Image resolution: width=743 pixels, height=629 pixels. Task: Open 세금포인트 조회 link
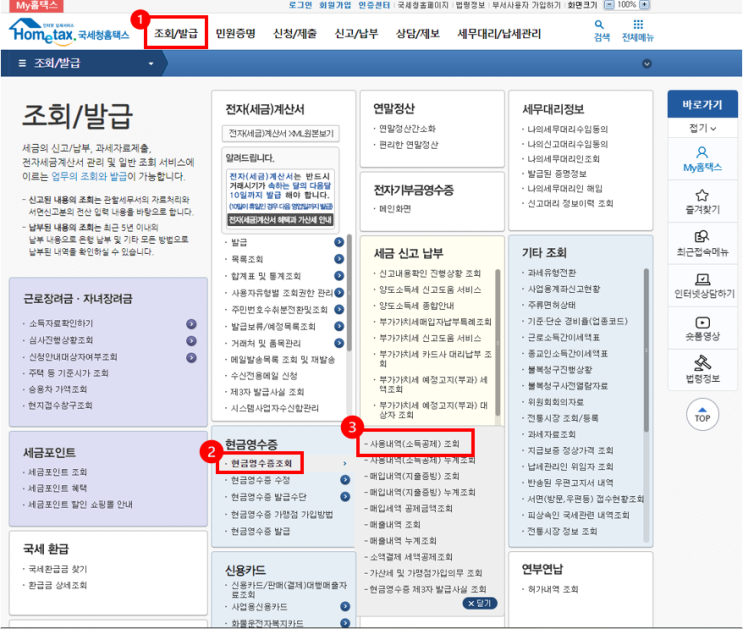coord(57,472)
